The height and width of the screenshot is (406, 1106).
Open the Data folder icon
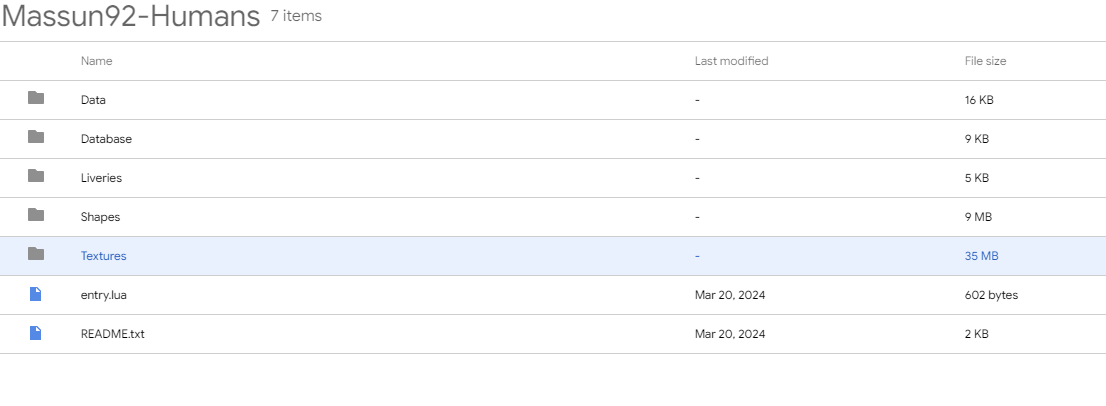(x=36, y=98)
